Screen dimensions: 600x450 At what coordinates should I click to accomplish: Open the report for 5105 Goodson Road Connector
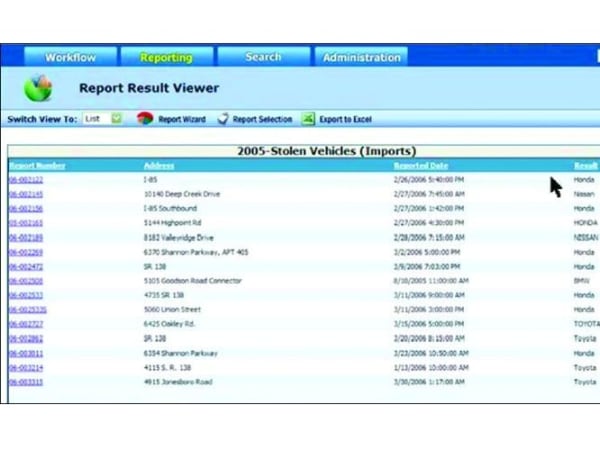coord(26,281)
